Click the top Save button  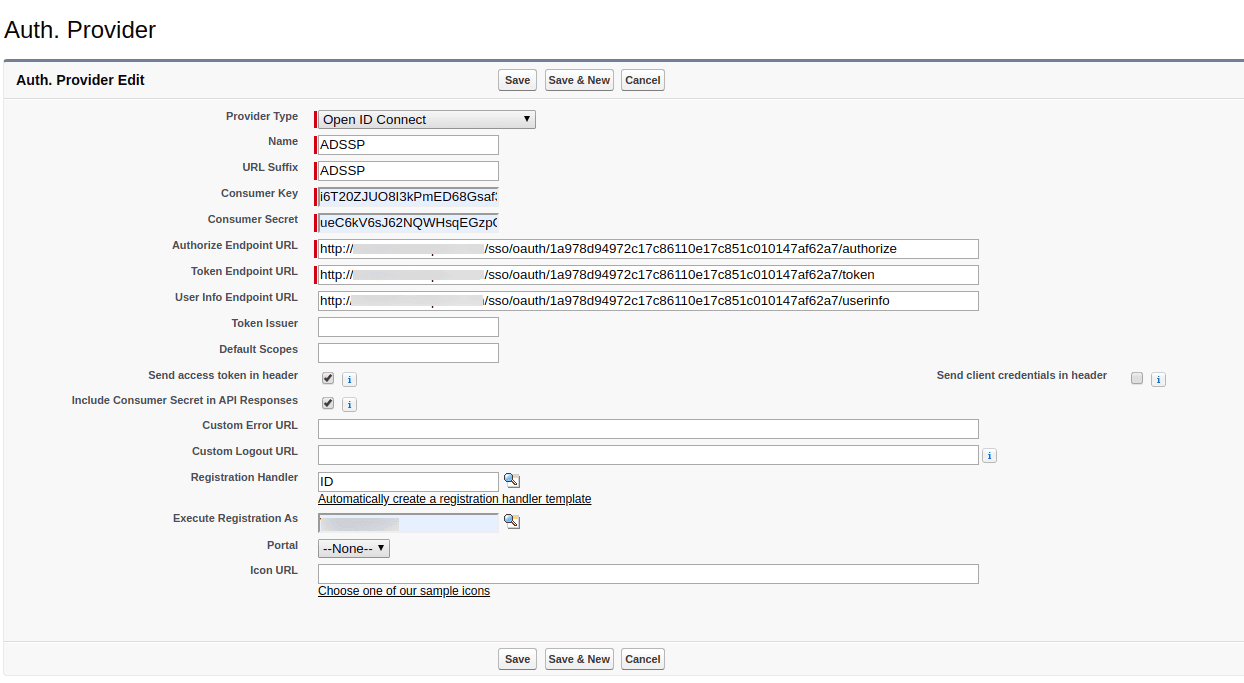(517, 80)
